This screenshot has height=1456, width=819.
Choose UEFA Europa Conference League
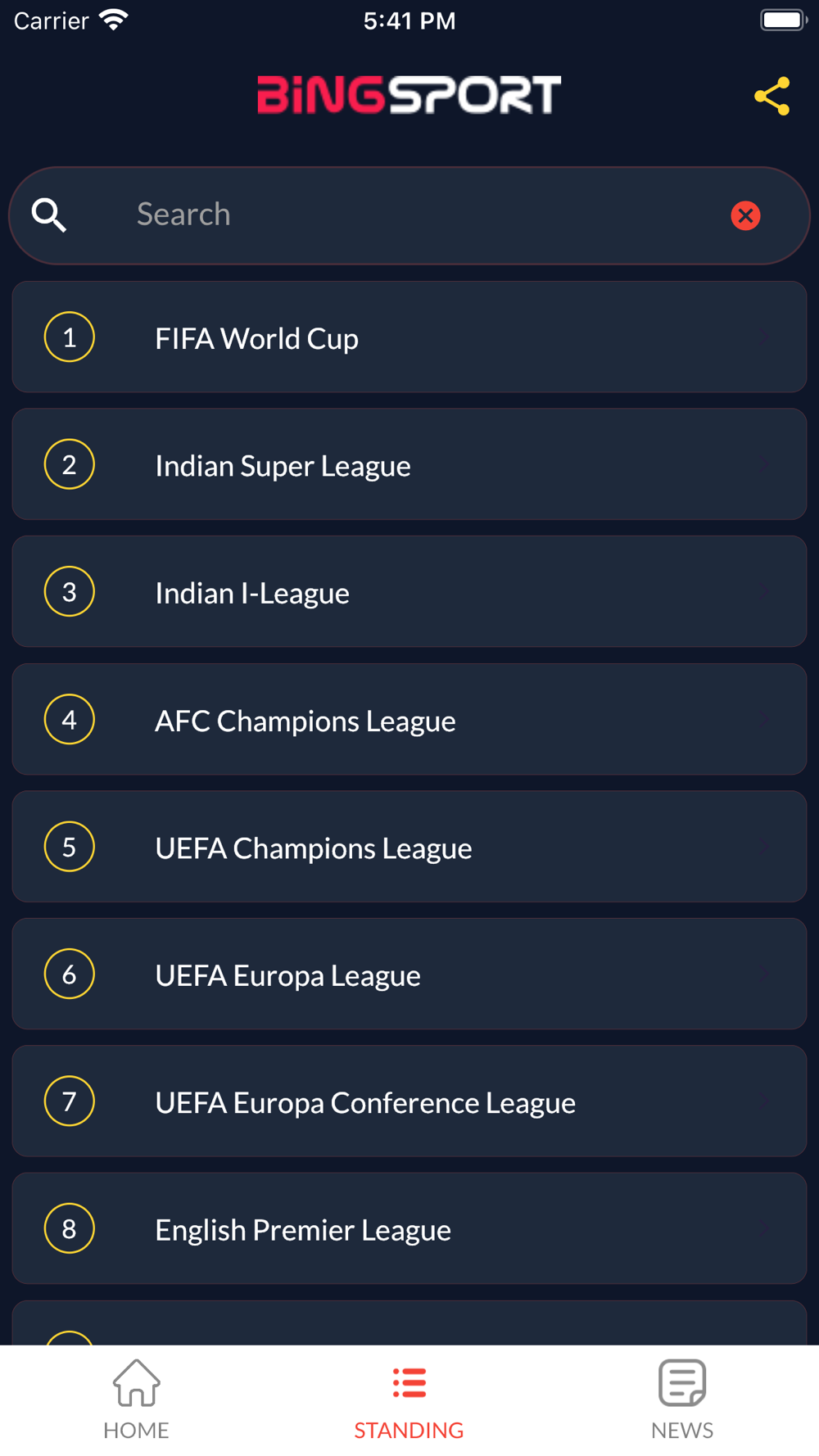click(x=409, y=1101)
